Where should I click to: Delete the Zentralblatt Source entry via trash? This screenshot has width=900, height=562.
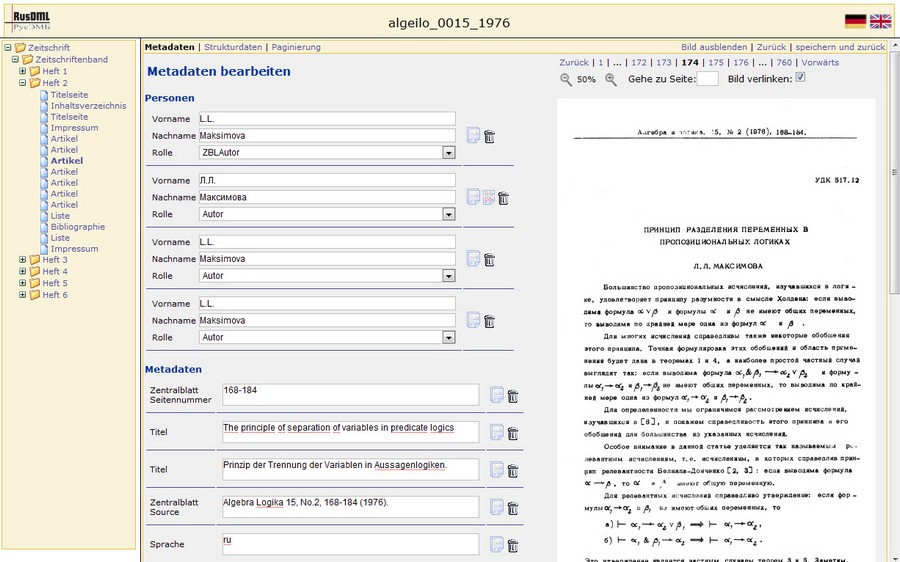(x=512, y=507)
